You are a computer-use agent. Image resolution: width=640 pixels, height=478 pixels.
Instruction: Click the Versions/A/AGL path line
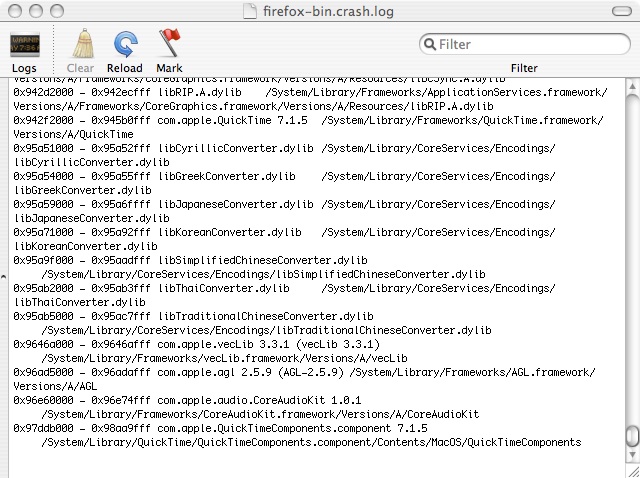click(x=55, y=386)
